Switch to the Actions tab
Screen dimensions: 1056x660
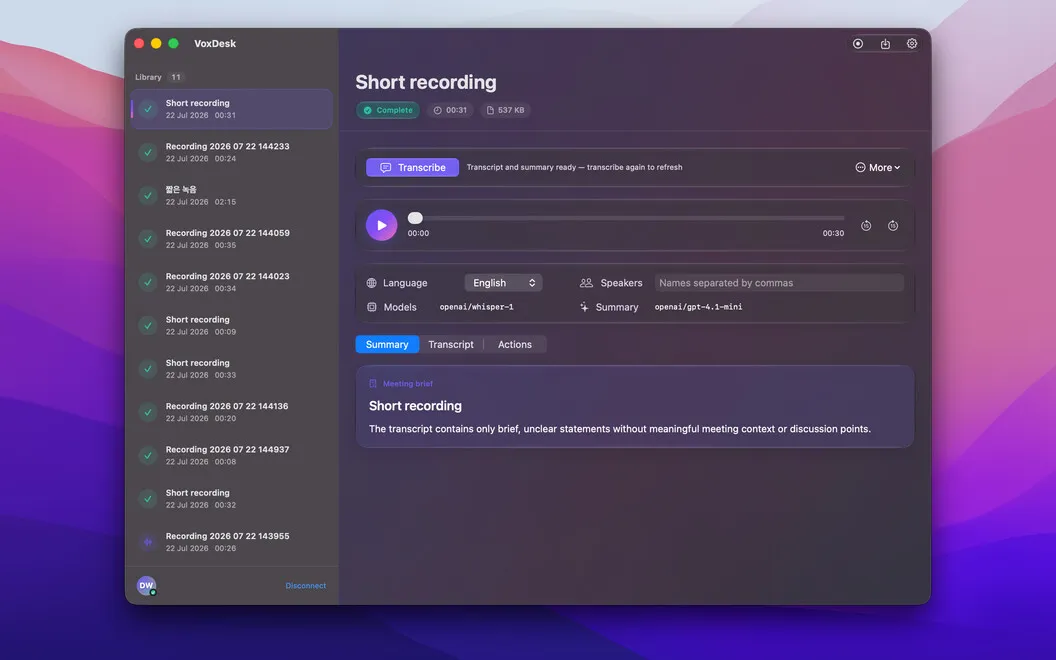(x=515, y=344)
